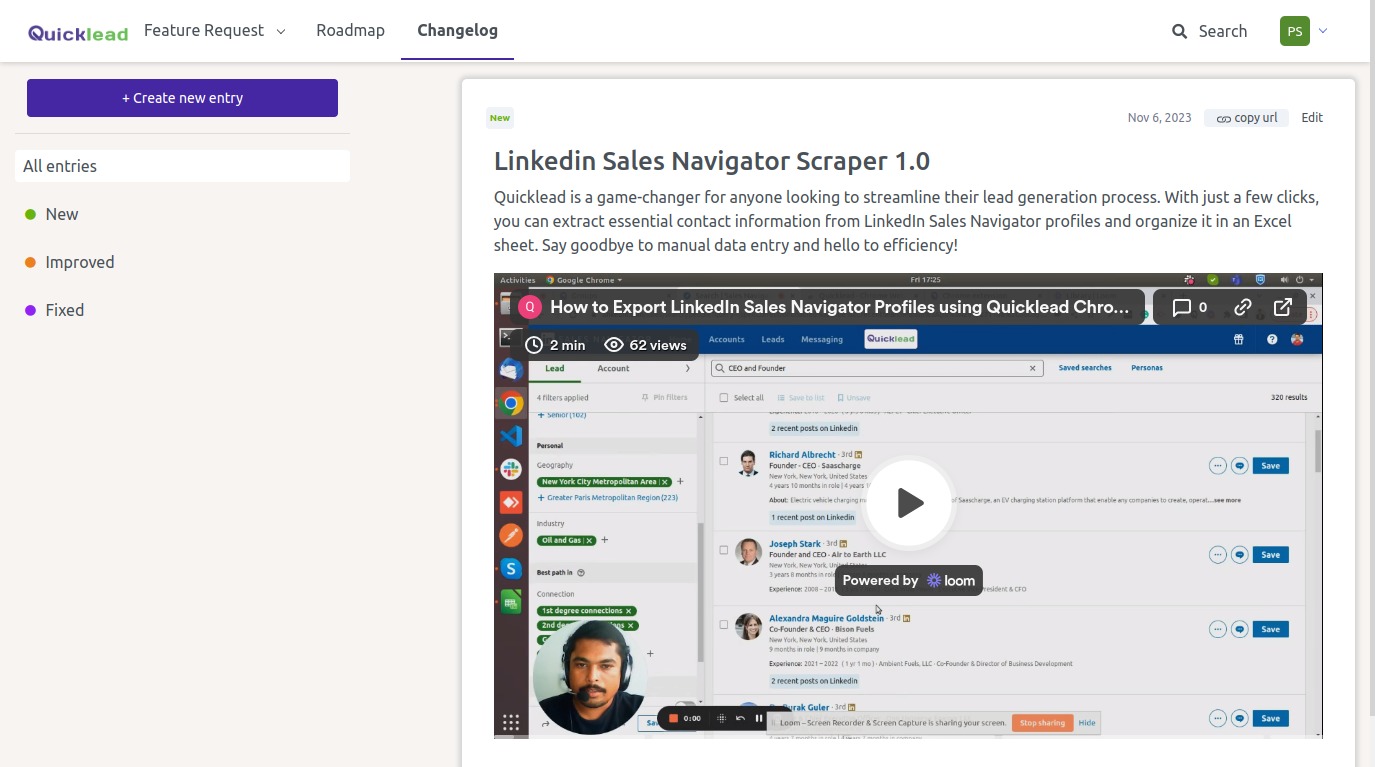This screenshot has height=767, width=1375.
Task: Filter changelog by Fixed entries
Action: (x=55, y=310)
